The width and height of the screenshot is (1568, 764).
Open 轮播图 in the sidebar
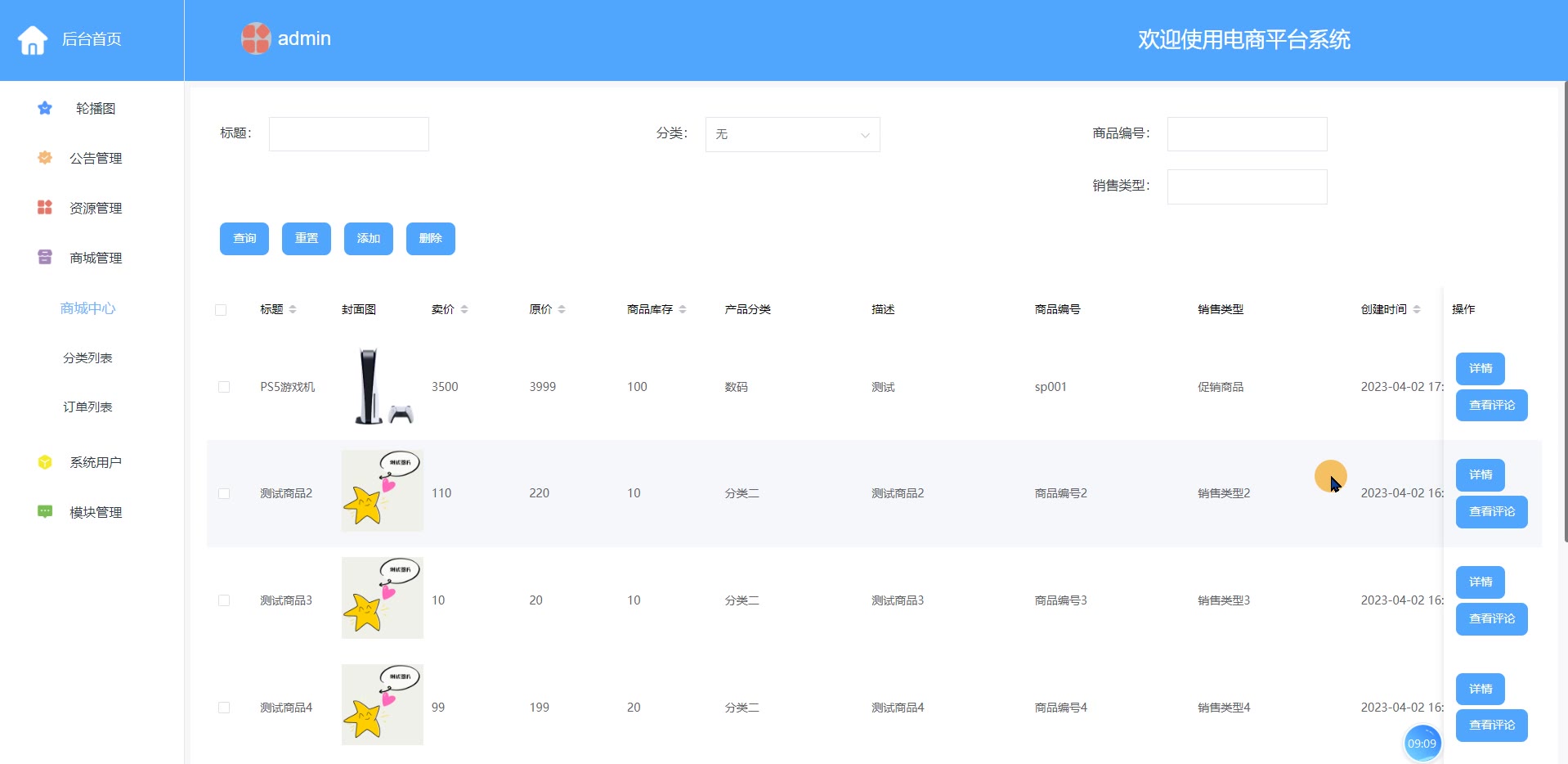click(96, 108)
